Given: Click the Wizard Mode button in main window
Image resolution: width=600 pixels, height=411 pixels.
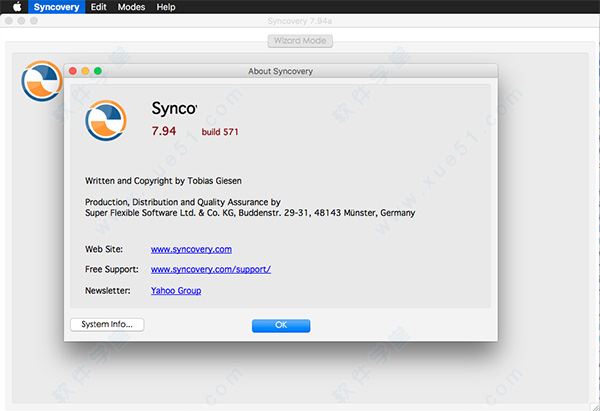Looking at the screenshot, I should pyautogui.click(x=300, y=41).
